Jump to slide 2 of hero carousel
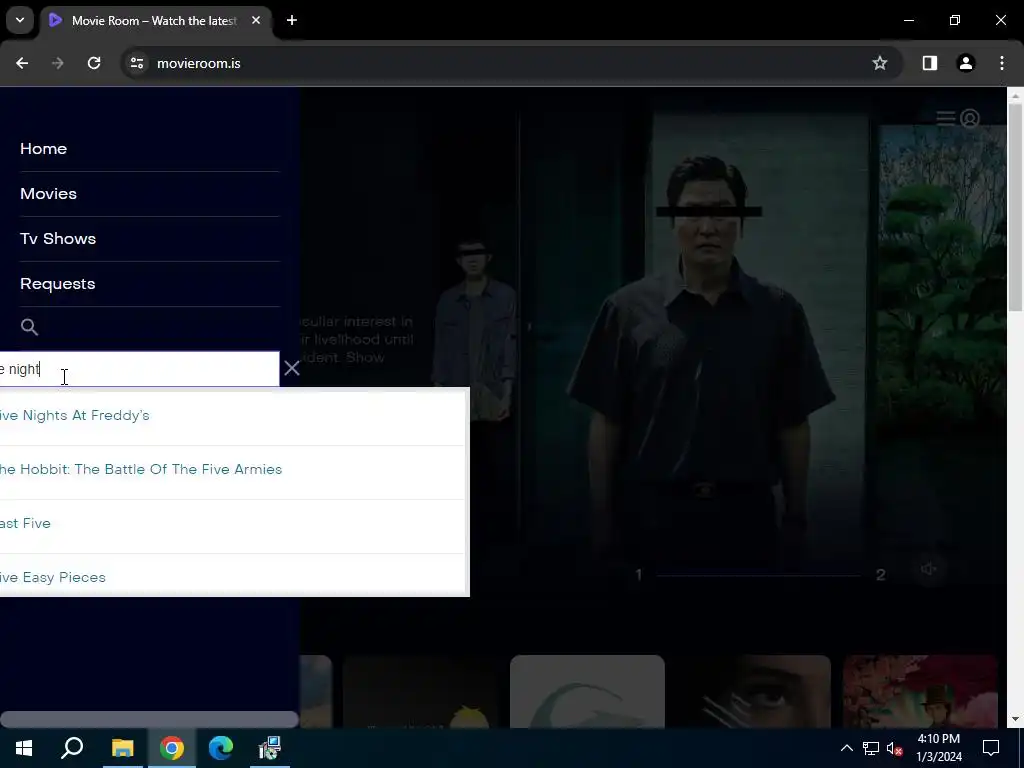 tap(880, 575)
